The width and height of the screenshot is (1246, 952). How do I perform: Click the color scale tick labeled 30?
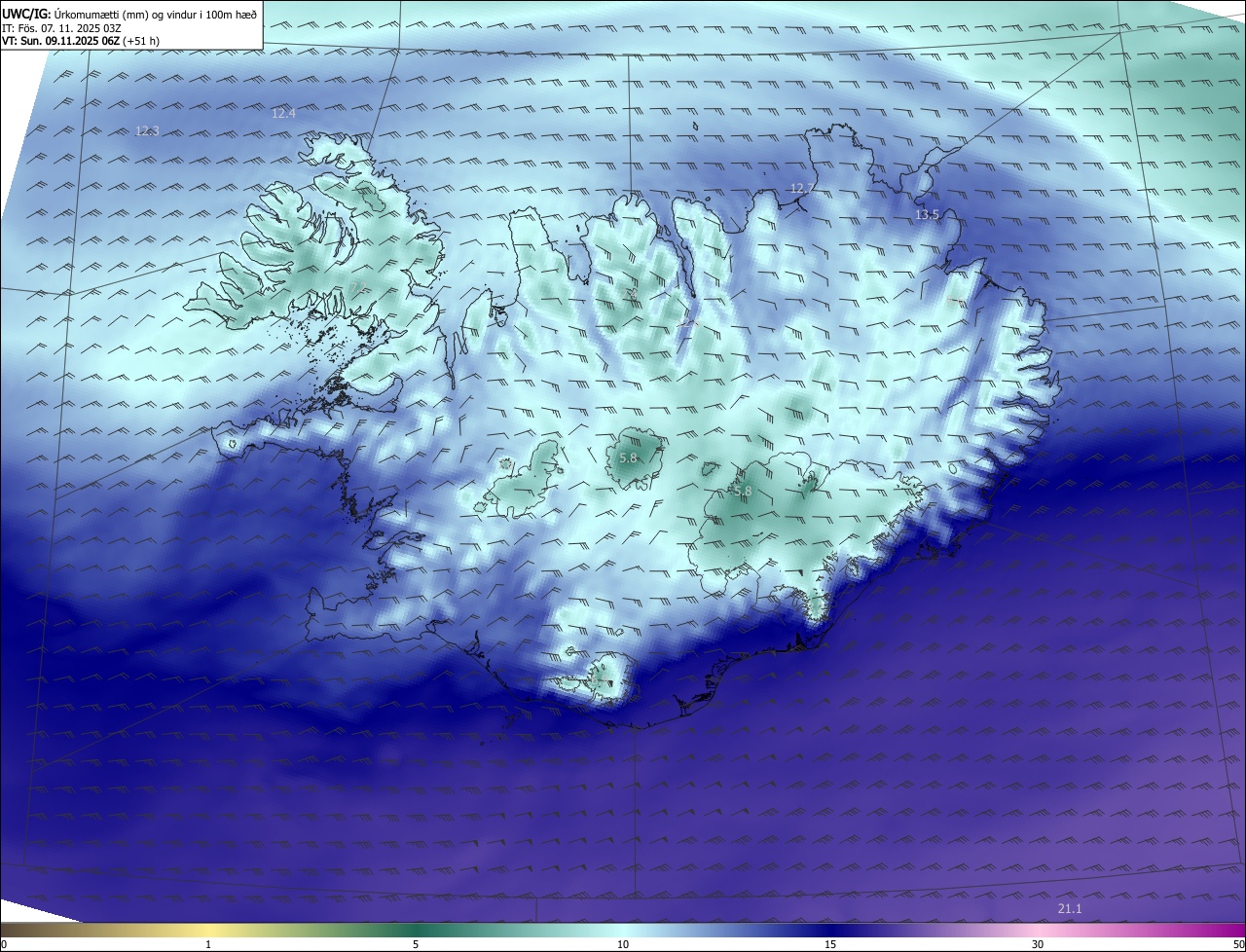coord(1038,944)
